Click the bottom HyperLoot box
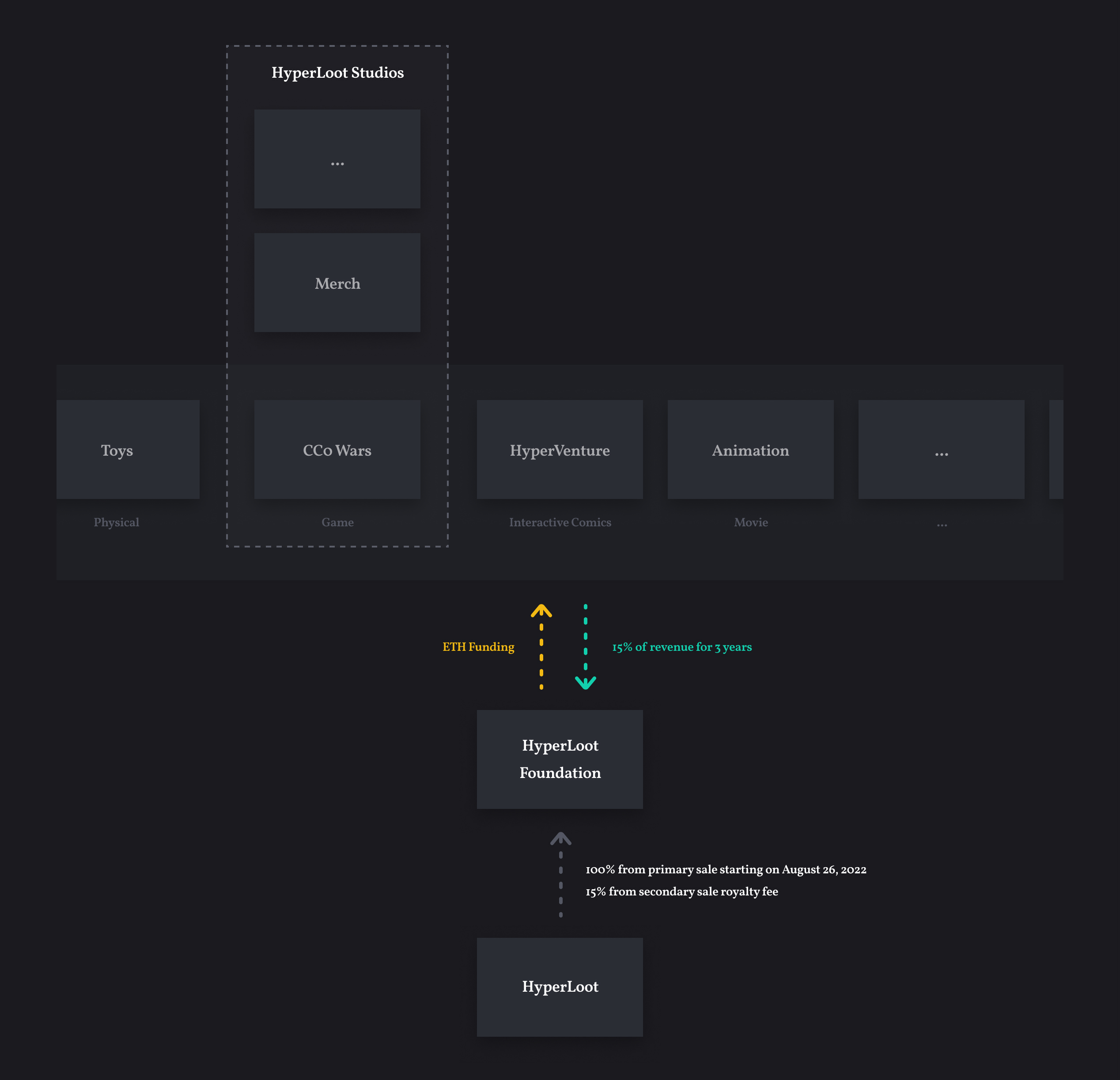Viewport: 1120px width, 1080px height. [560, 987]
